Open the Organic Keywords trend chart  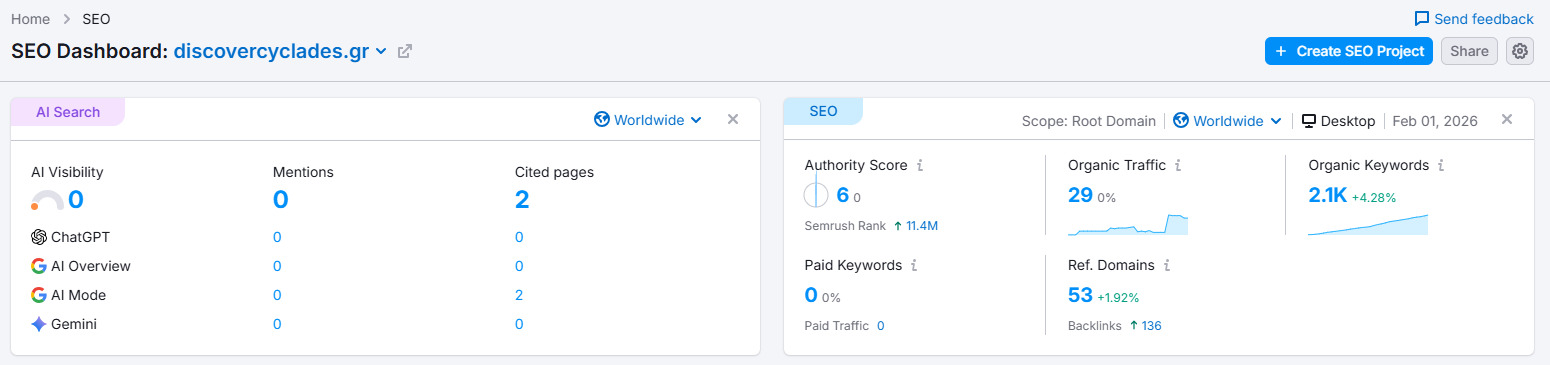click(x=1368, y=224)
